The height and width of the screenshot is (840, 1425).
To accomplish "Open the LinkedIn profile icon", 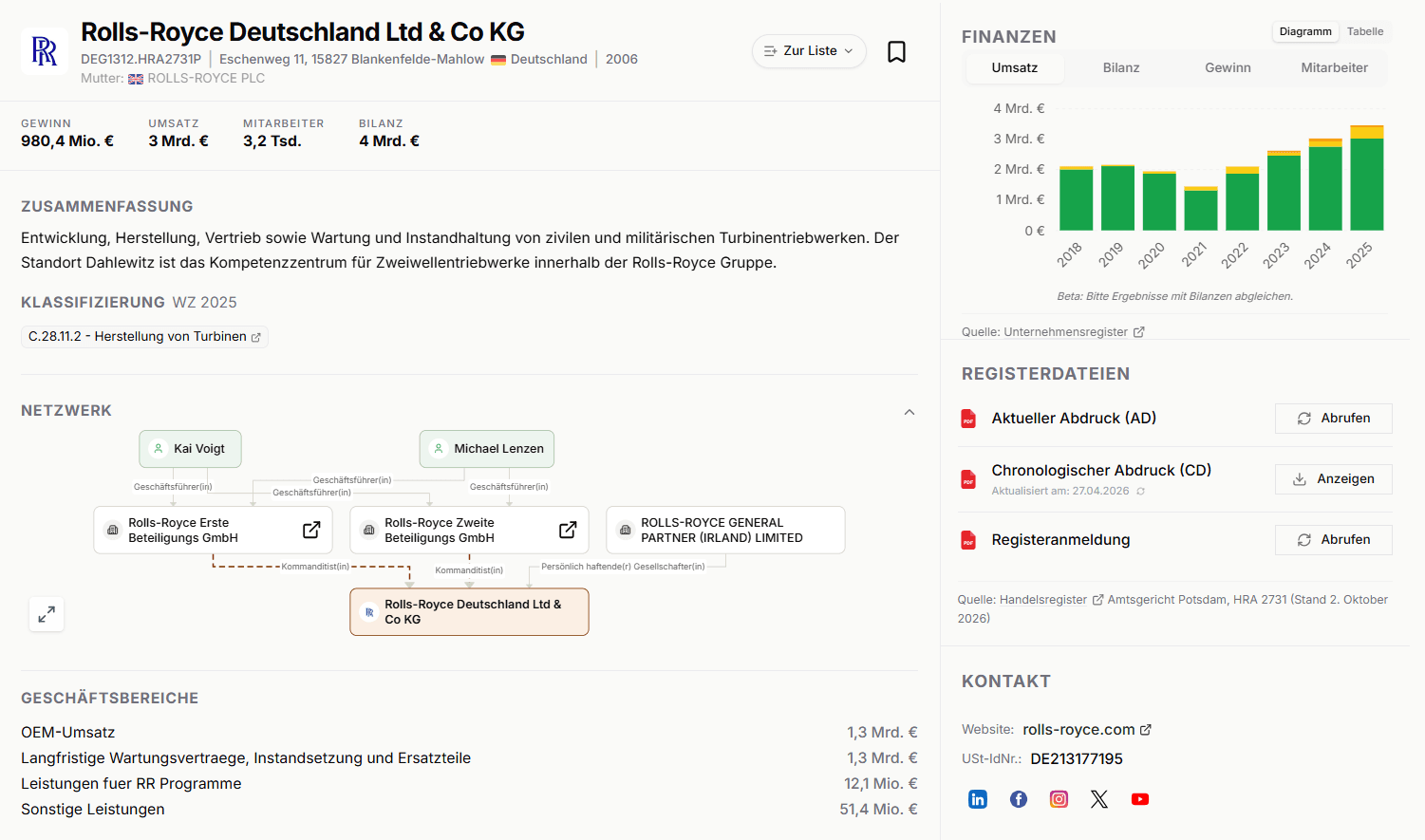I will pos(978,799).
